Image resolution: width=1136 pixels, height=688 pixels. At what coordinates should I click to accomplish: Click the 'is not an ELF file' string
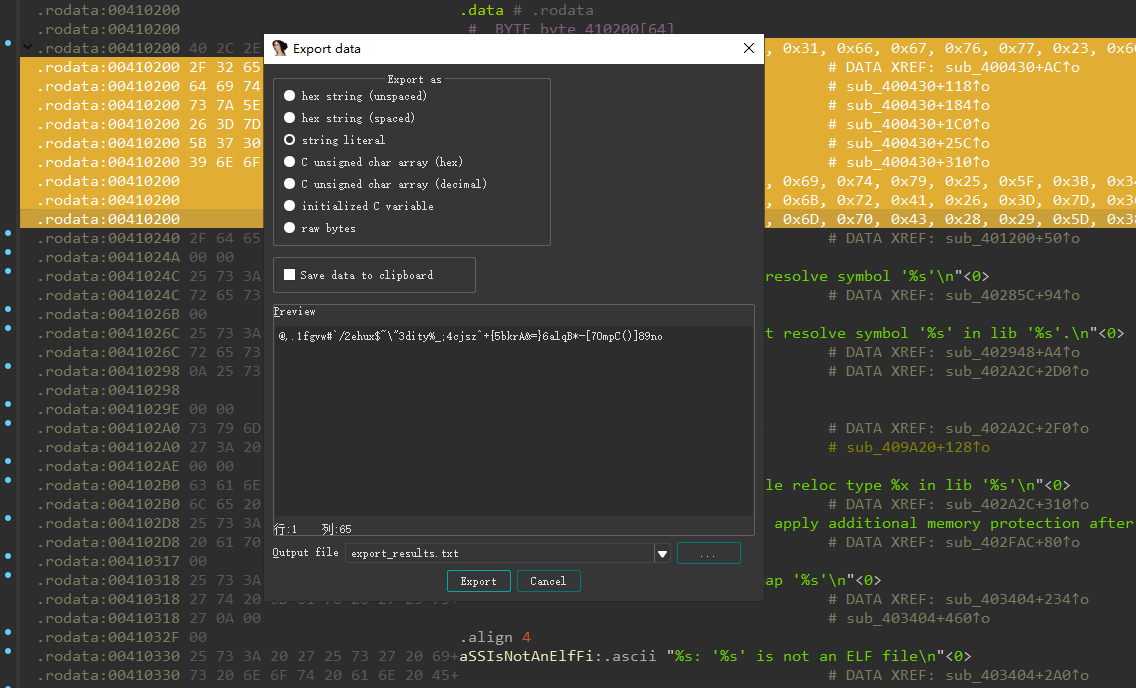[819, 656]
